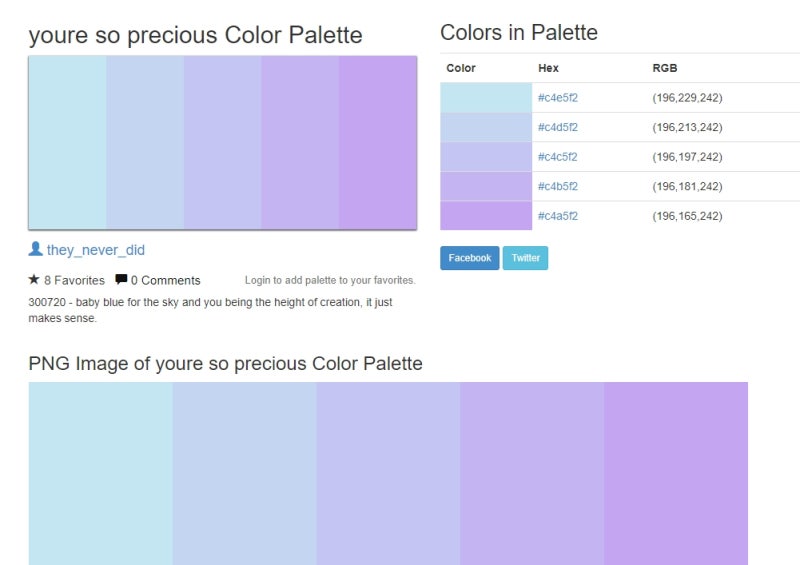This screenshot has width=800, height=565.
Task: Click the comments speech bubble icon
Action: tap(121, 280)
